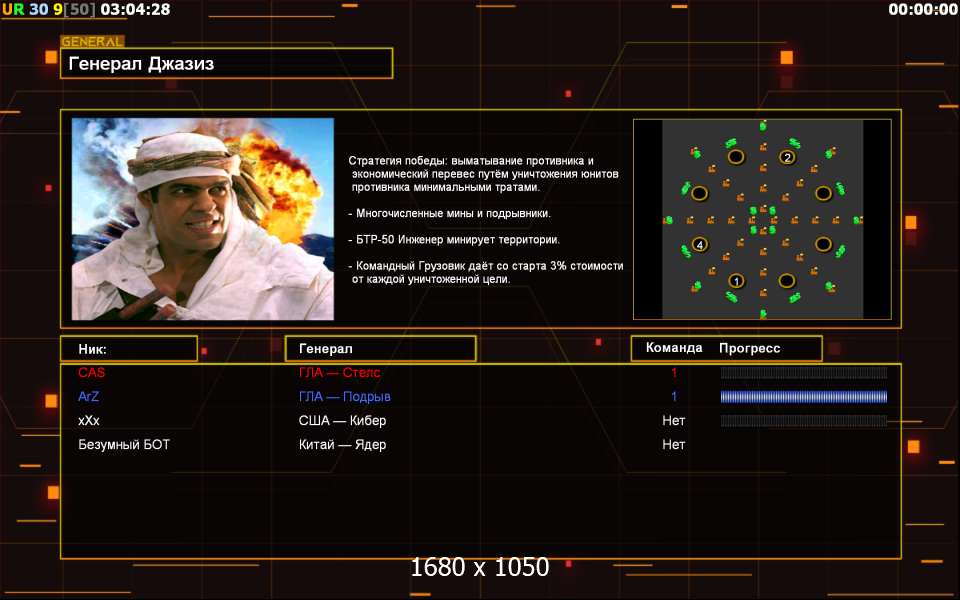Click General Jaziz portrait image
Viewport: 960px width, 600px height.
(203, 219)
